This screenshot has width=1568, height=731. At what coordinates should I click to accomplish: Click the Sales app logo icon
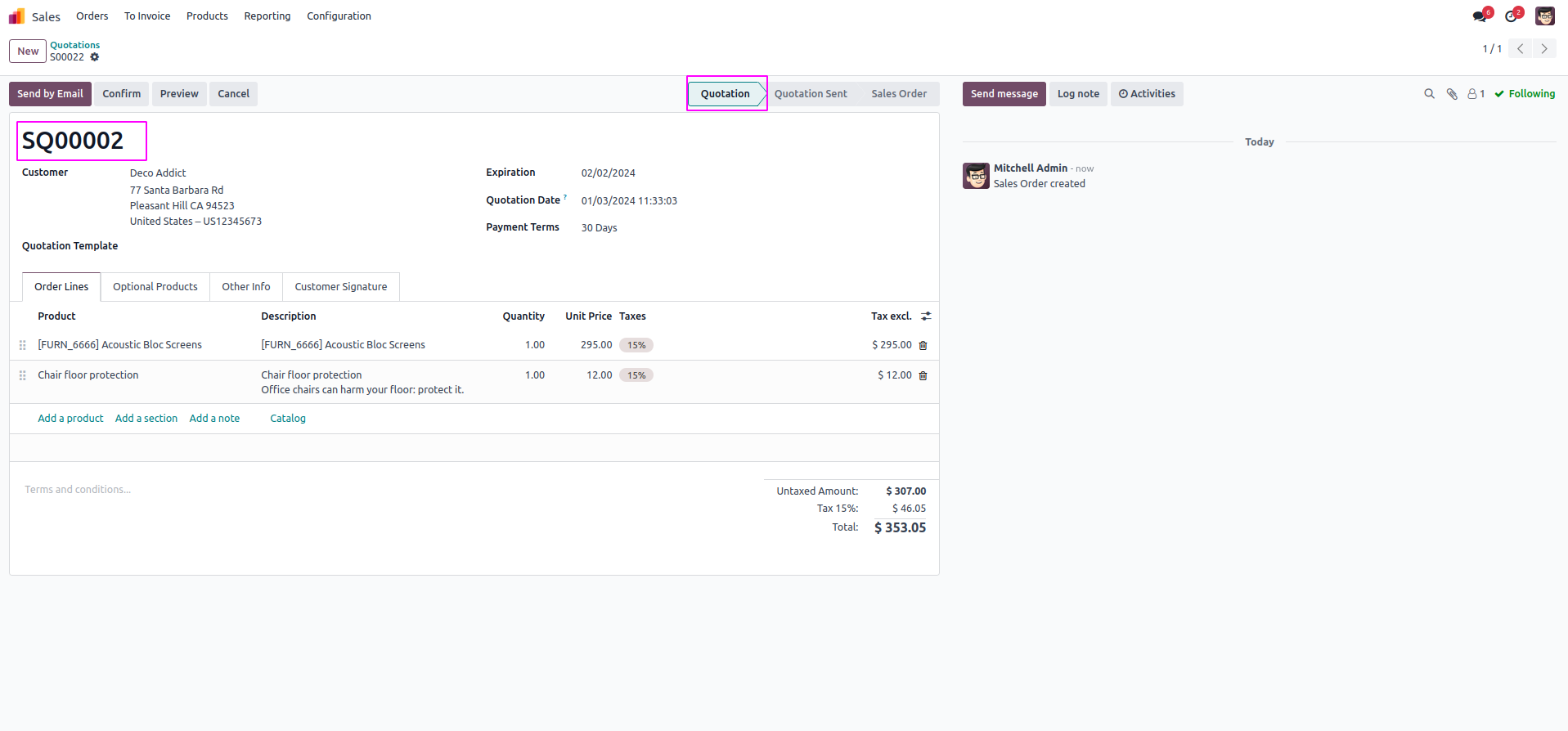(16, 16)
